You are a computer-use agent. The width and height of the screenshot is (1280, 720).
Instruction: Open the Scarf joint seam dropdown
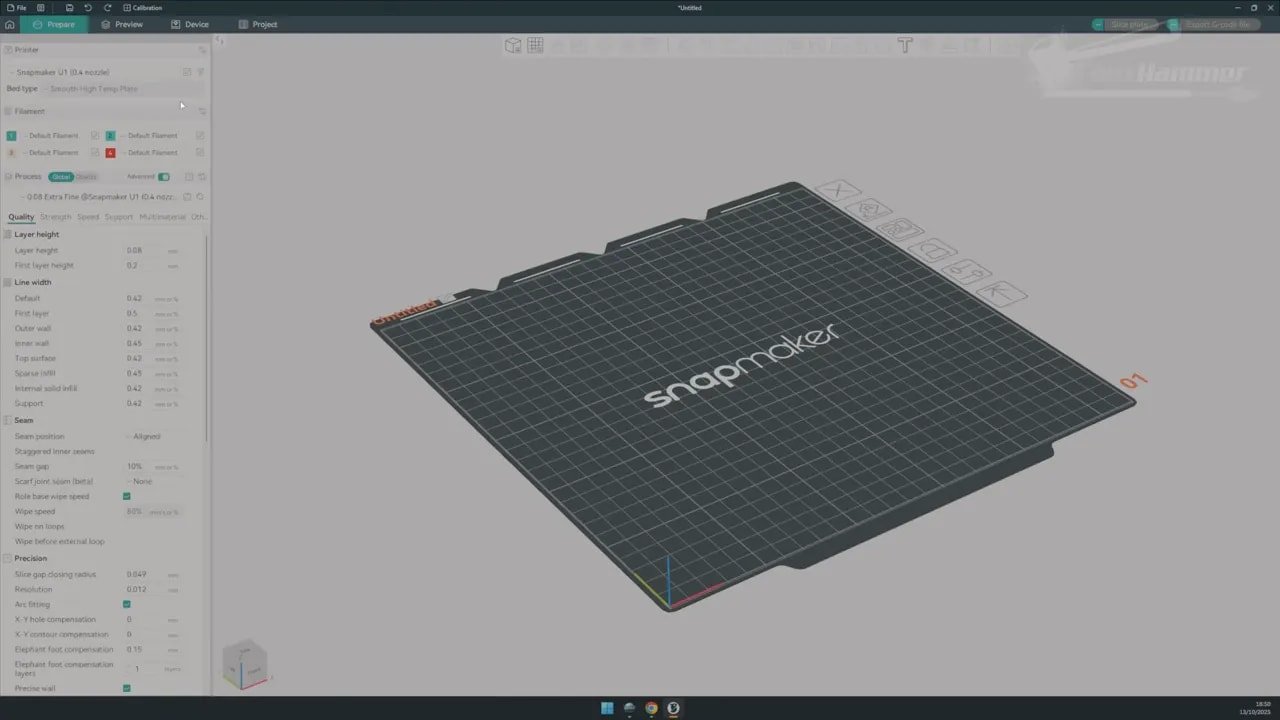click(x=154, y=482)
